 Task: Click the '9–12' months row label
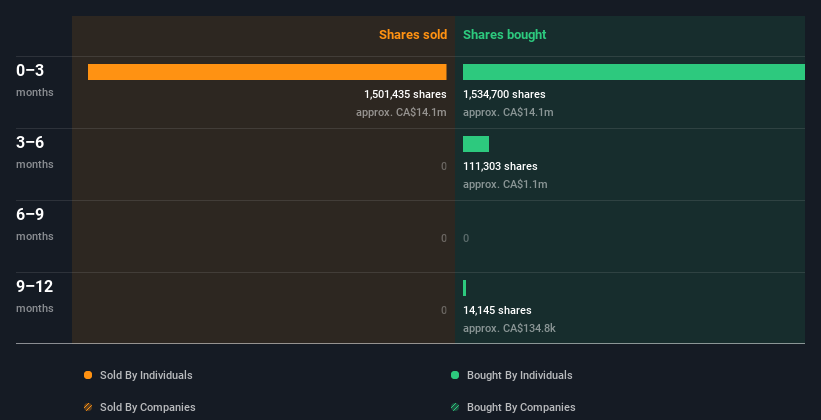point(35,286)
